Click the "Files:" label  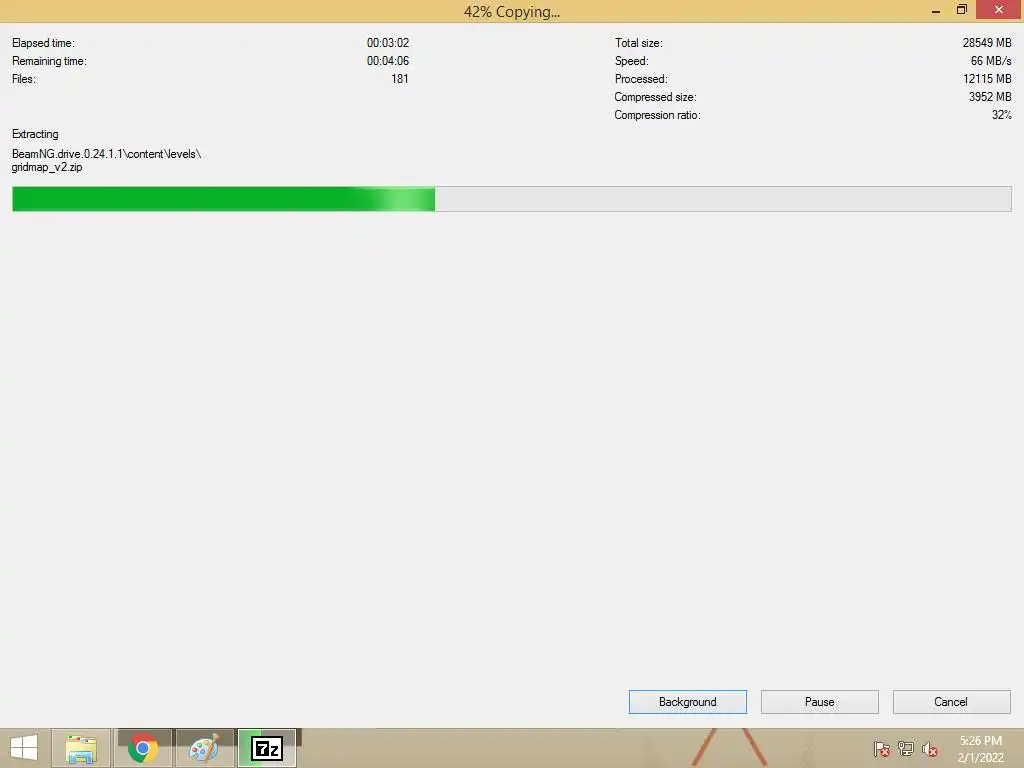[x=24, y=79]
